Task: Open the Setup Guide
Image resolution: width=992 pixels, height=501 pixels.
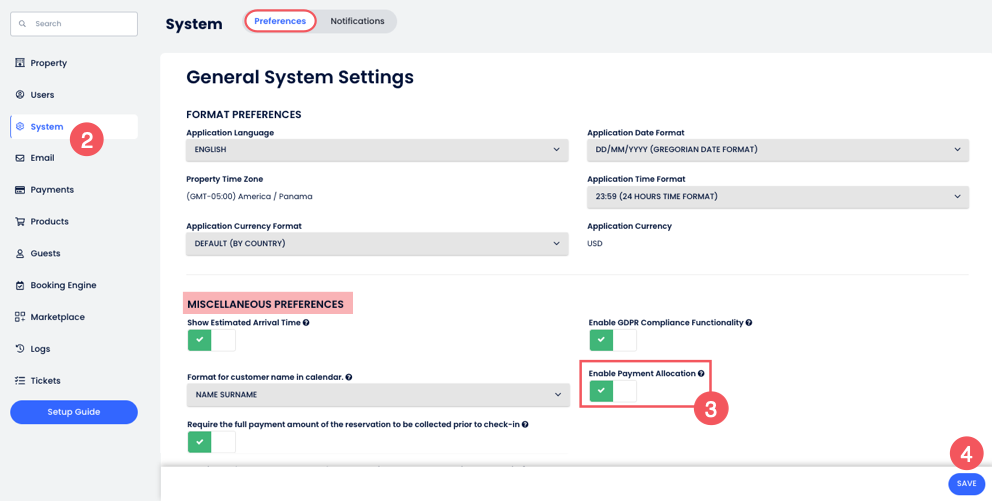Action: 74,412
